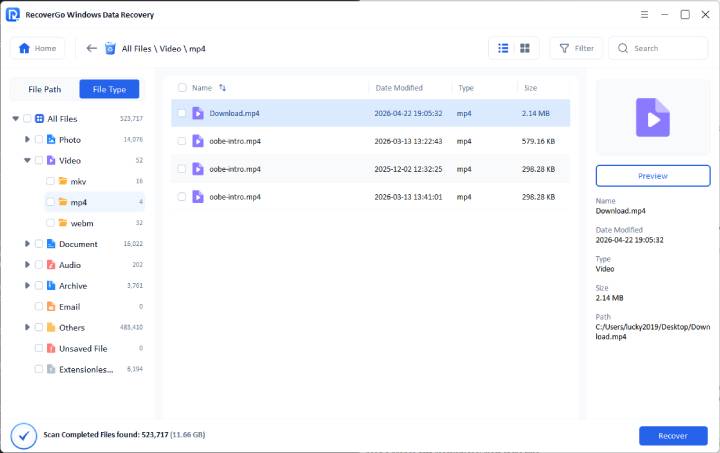720x453 pixels.
Task: Expand the Archive category
Action: coord(27,285)
